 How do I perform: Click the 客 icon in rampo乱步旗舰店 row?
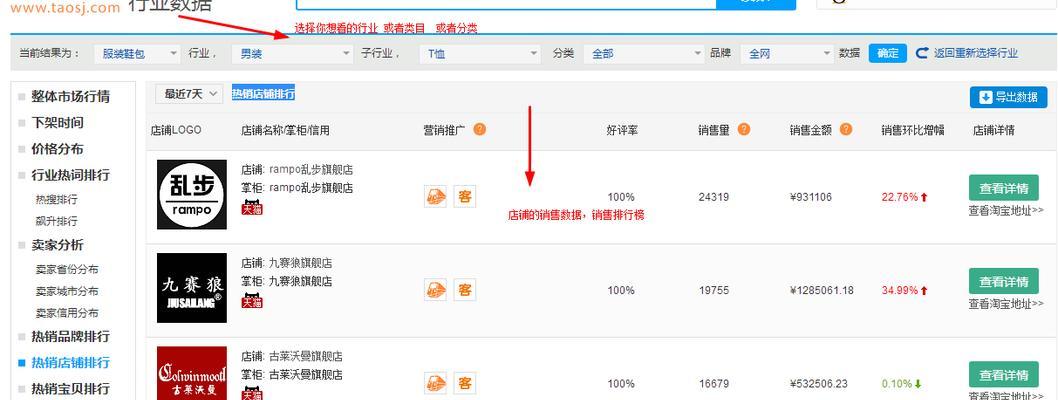point(464,197)
